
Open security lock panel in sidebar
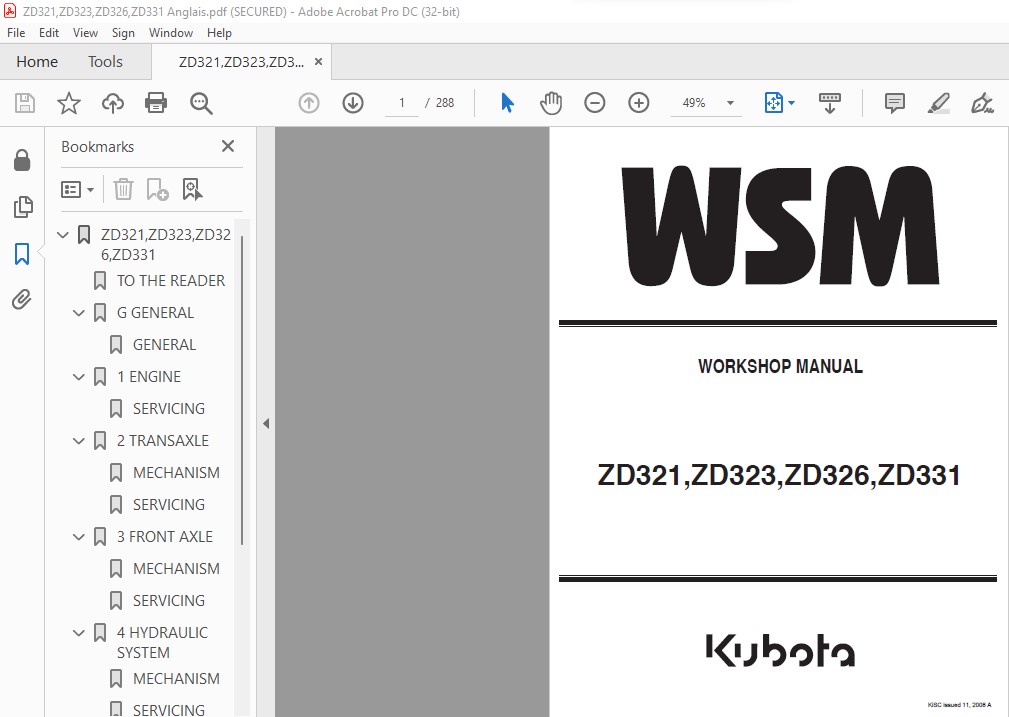[x=22, y=160]
